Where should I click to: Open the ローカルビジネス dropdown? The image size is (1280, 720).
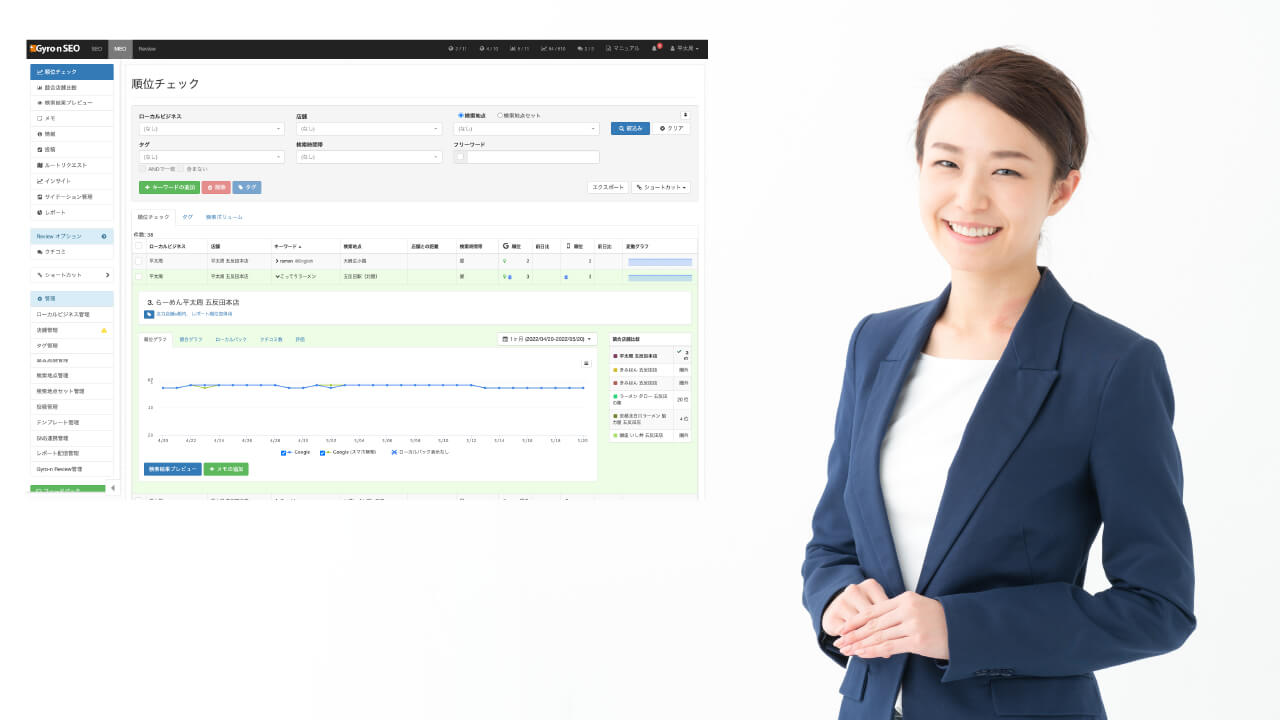point(211,129)
